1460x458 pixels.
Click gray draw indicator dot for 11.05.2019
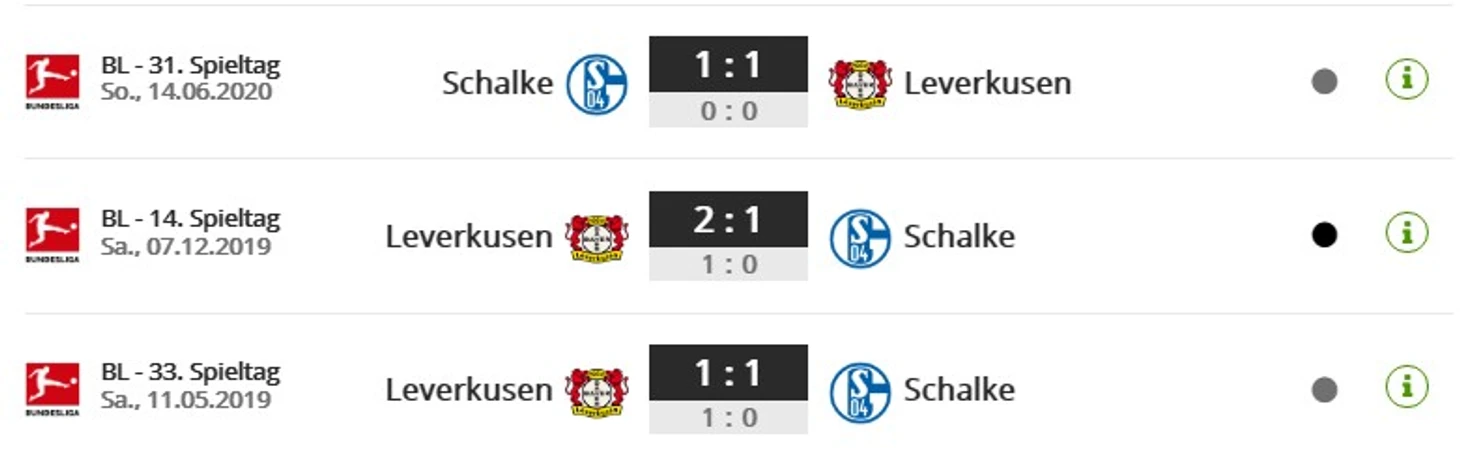tap(1324, 390)
